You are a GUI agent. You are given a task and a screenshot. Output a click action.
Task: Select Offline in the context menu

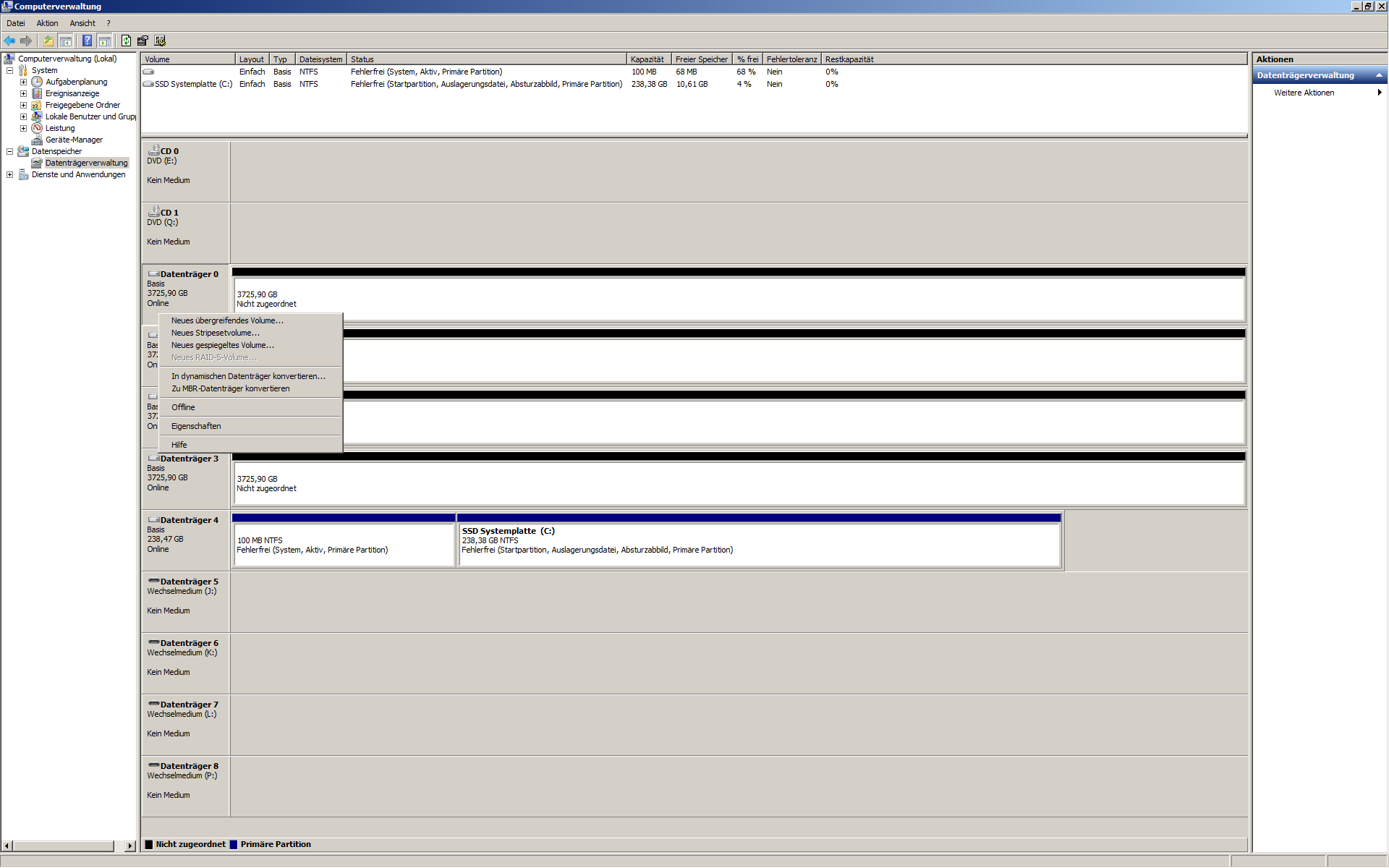coord(183,407)
